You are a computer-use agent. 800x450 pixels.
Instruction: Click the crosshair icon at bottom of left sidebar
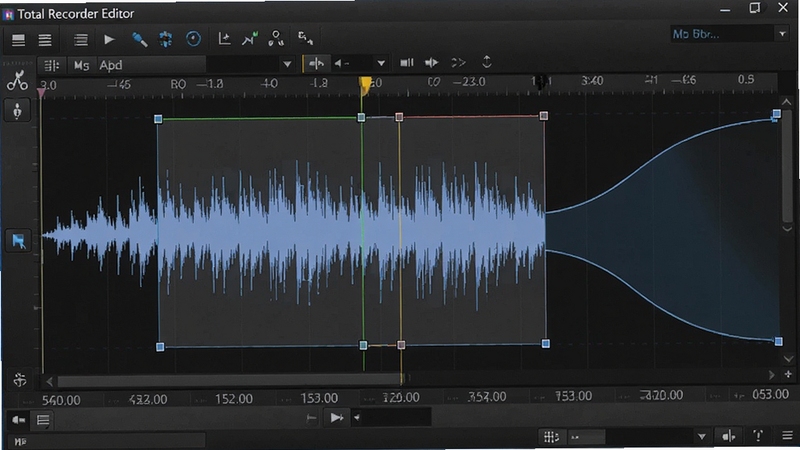tap(20, 380)
